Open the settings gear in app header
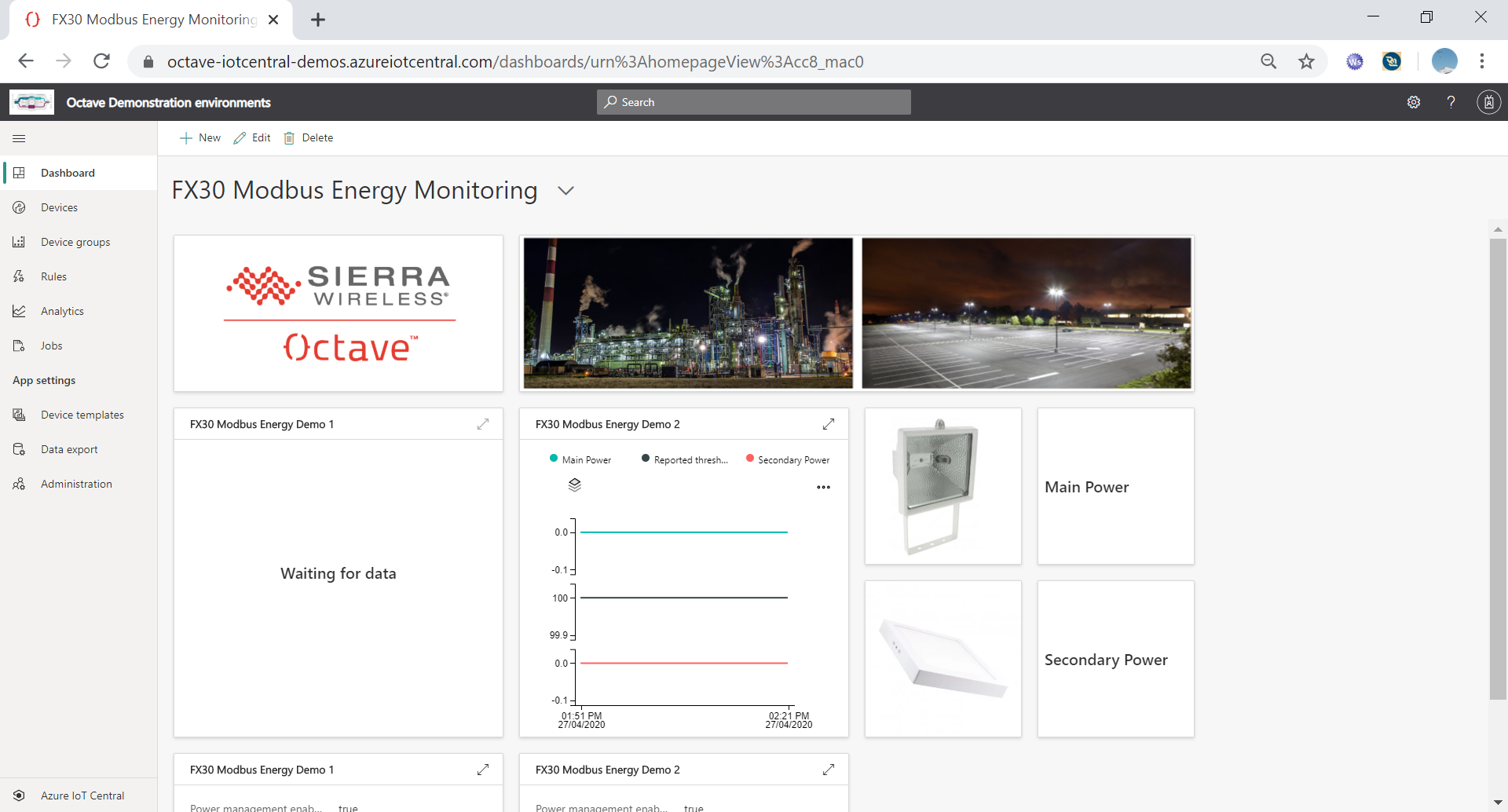Viewport: 1508px width, 812px height. [x=1414, y=102]
